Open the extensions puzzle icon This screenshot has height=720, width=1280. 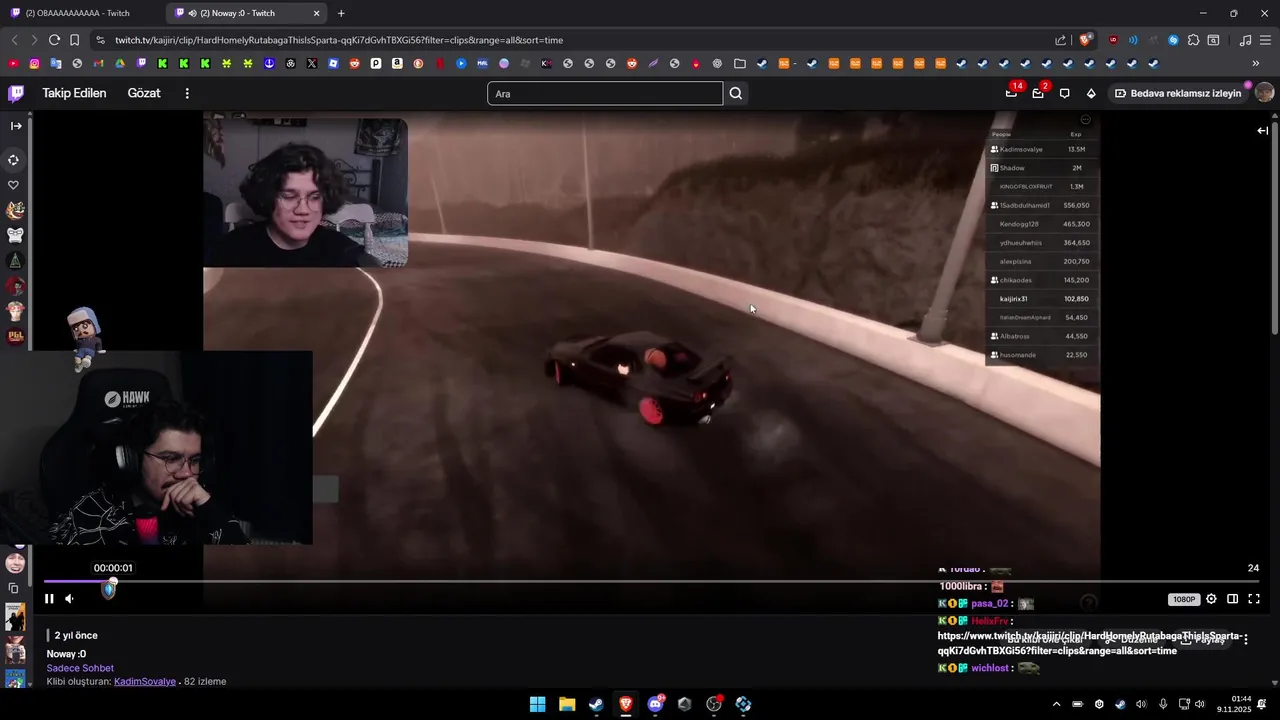click(1193, 40)
